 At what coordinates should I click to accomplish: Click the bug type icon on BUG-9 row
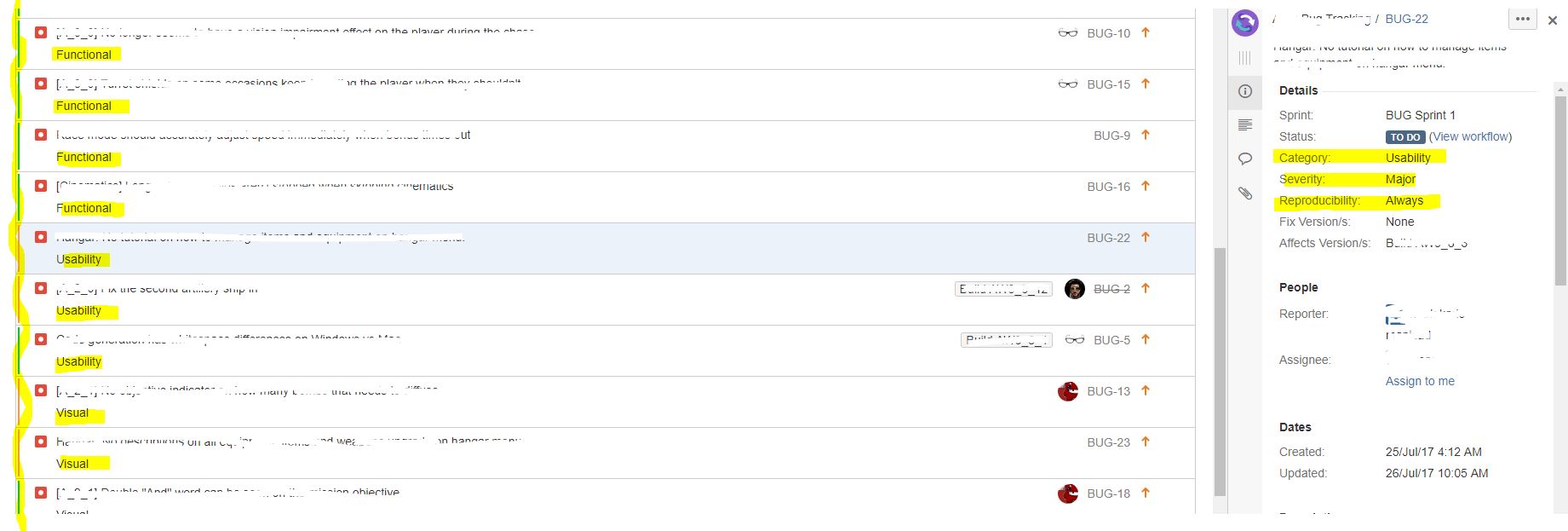pos(41,135)
